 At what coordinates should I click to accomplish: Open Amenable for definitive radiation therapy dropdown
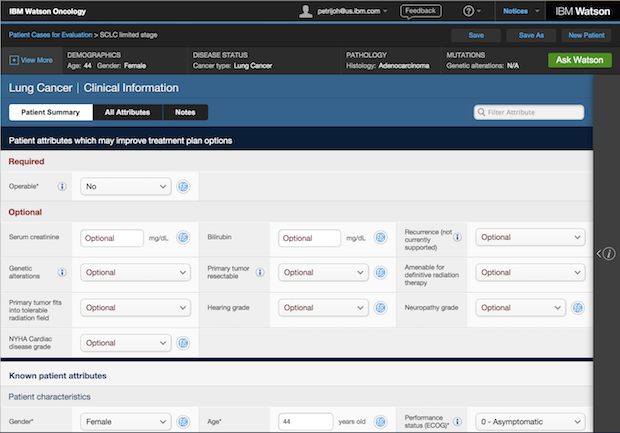pos(530,272)
